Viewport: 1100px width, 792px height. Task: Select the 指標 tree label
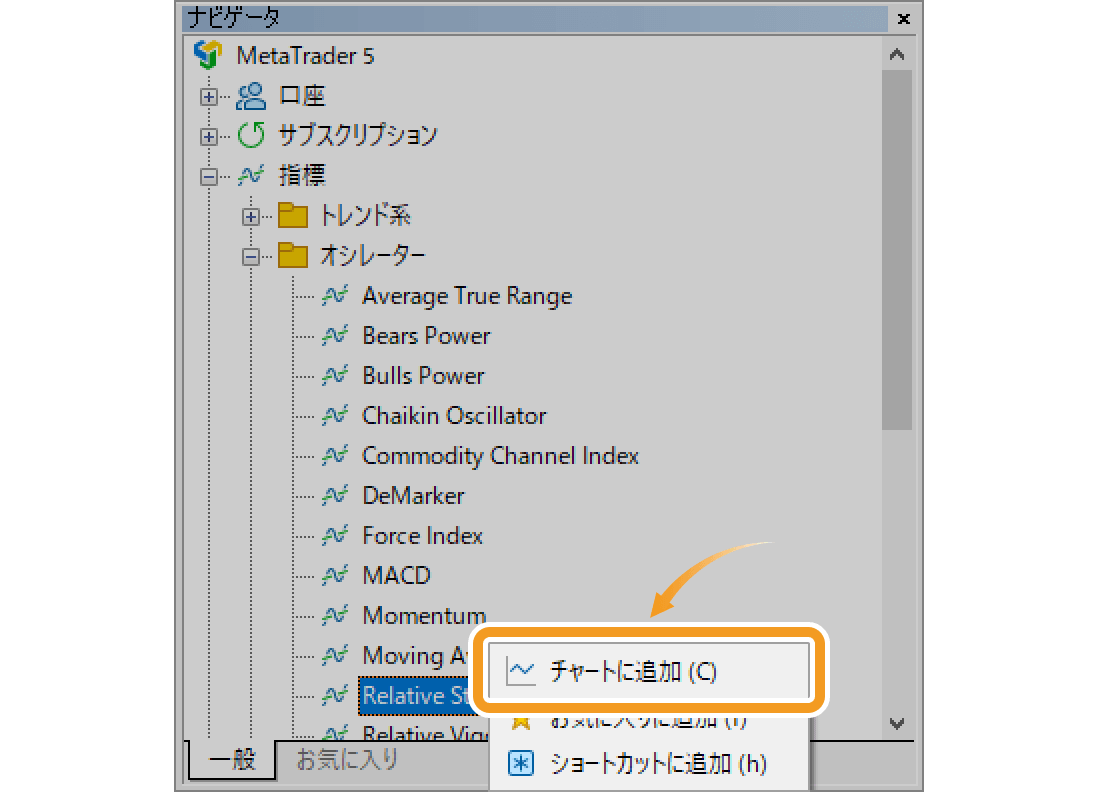pyautogui.click(x=302, y=175)
